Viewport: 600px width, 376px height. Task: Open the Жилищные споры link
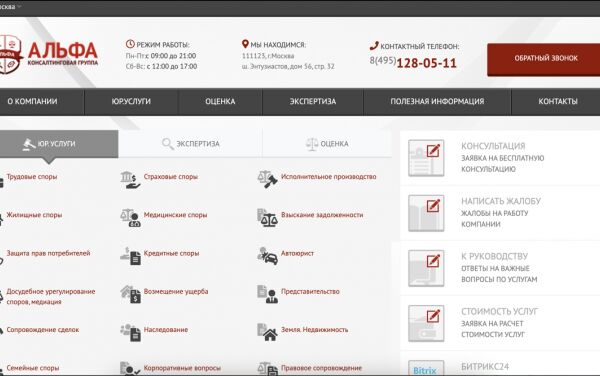pyautogui.click(x=34, y=215)
